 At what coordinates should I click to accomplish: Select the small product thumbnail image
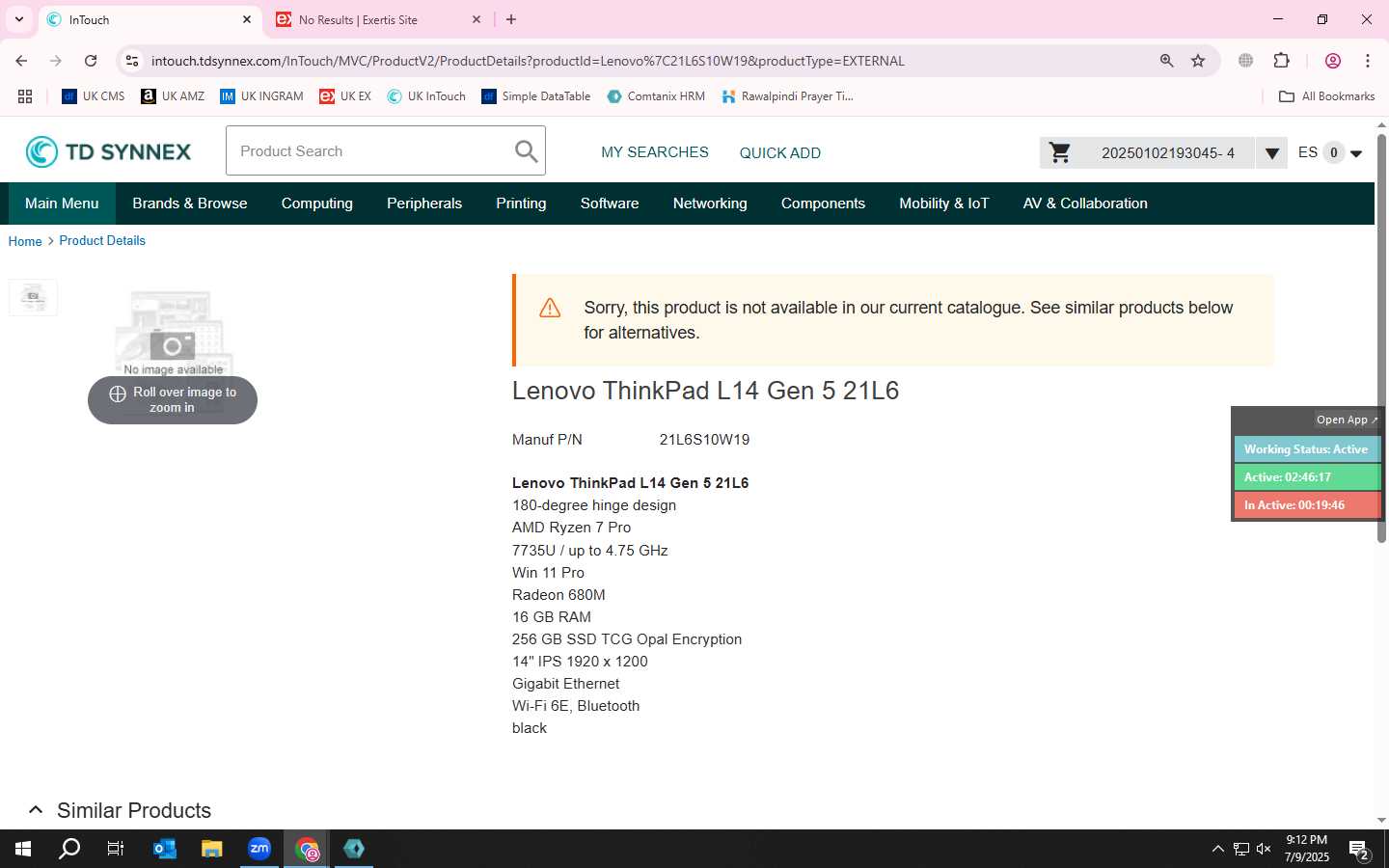coord(33,297)
